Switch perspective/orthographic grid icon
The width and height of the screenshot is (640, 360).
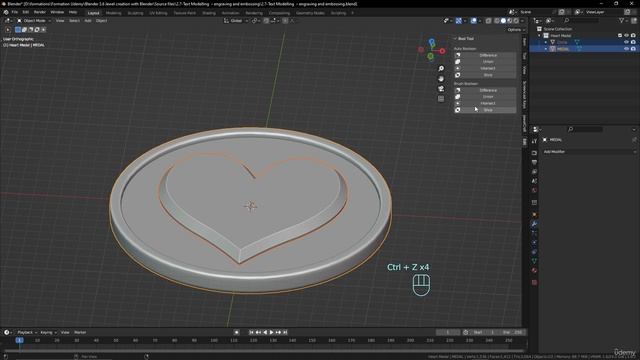(441, 99)
